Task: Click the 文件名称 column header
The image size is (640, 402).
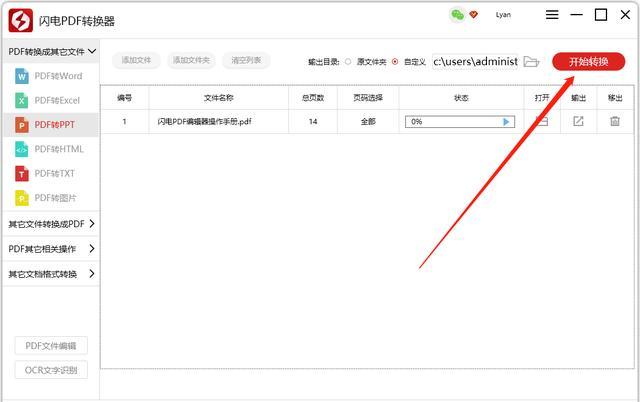Action: (x=219, y=98)
